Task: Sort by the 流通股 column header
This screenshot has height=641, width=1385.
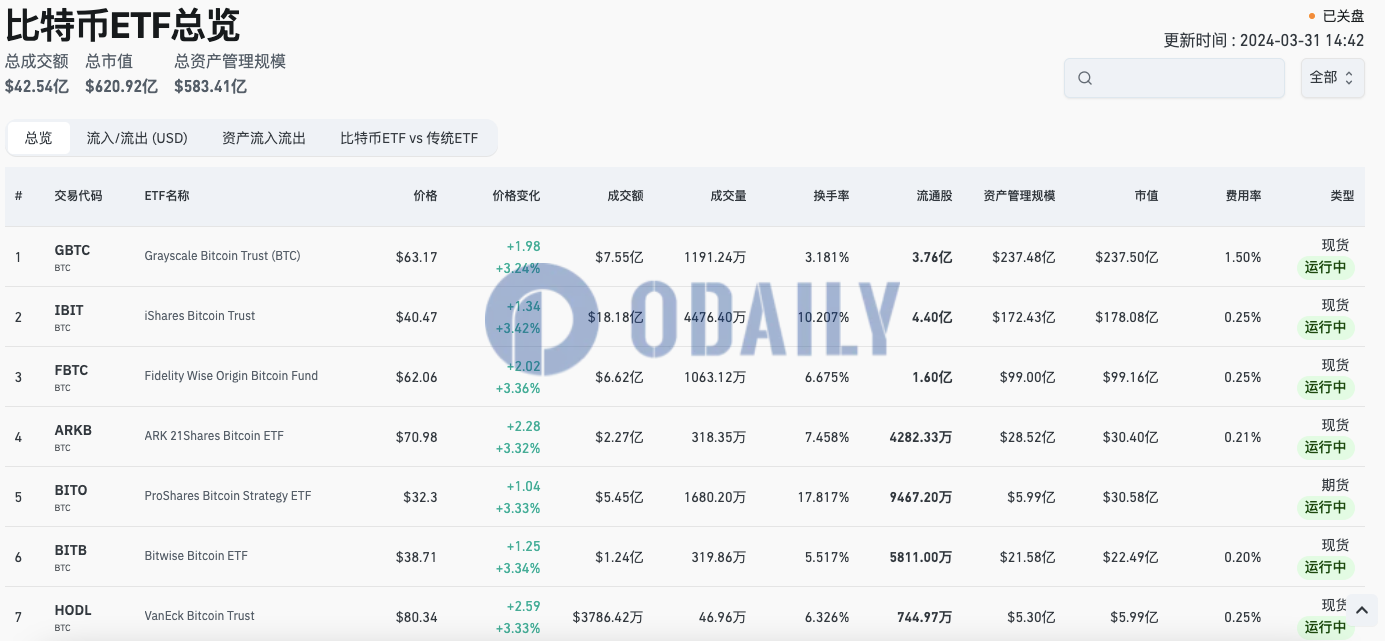Action: (934, 196)
